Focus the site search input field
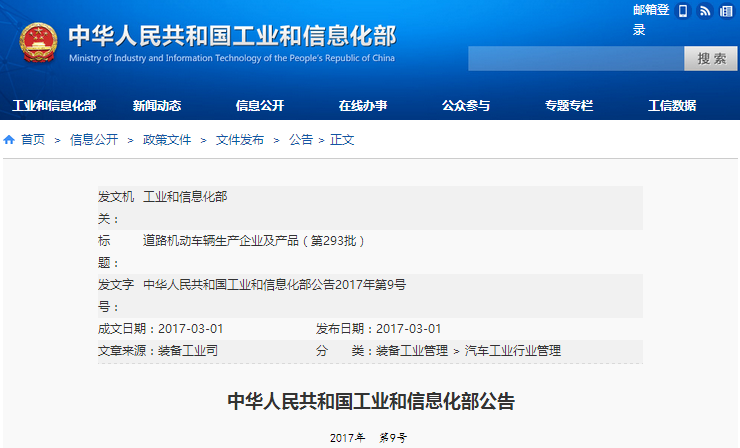 574,58
